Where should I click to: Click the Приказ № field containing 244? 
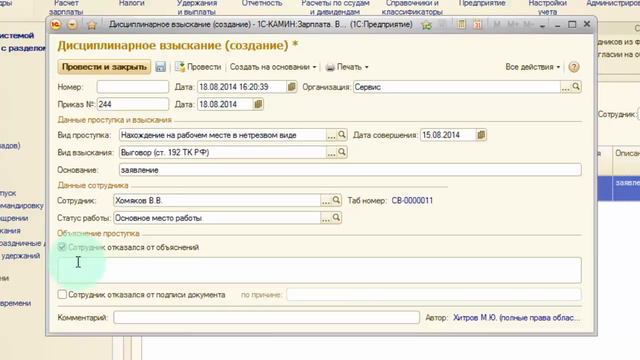tap(133, 104)
